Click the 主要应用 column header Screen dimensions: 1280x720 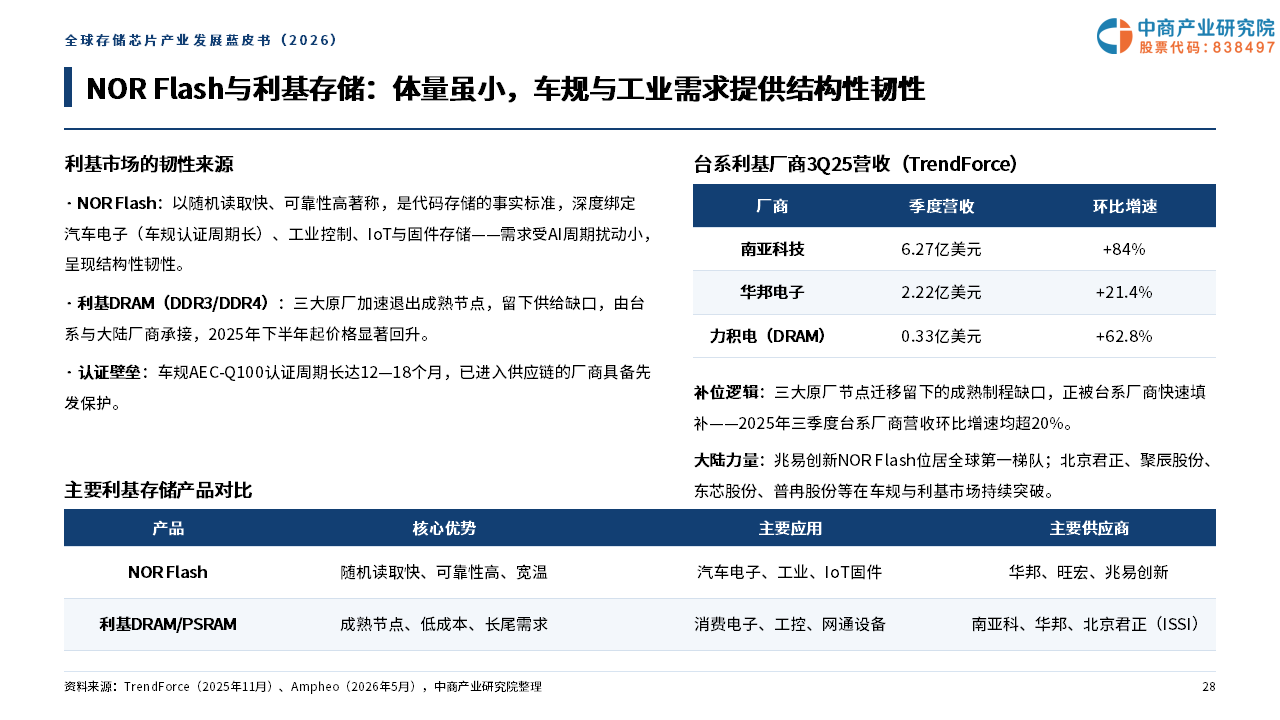(790, 528)
